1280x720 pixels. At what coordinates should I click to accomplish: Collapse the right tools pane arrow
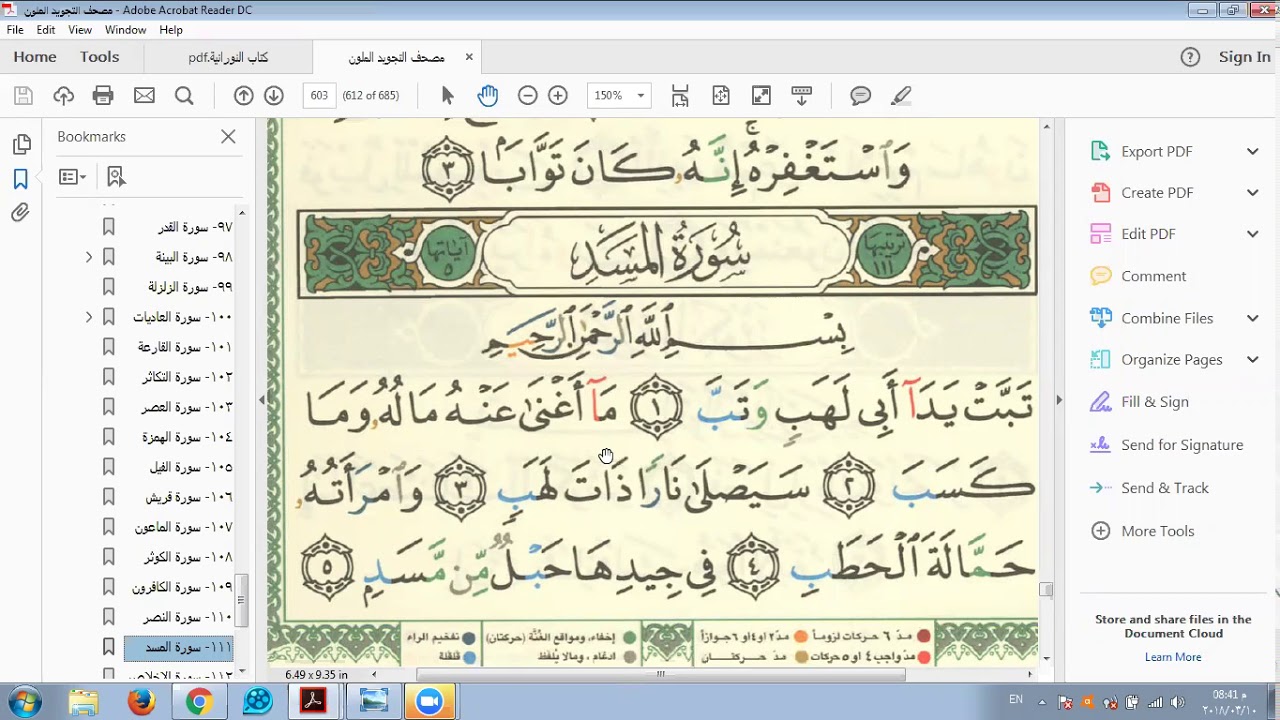pyautogui.click(x=1058, y=399)
